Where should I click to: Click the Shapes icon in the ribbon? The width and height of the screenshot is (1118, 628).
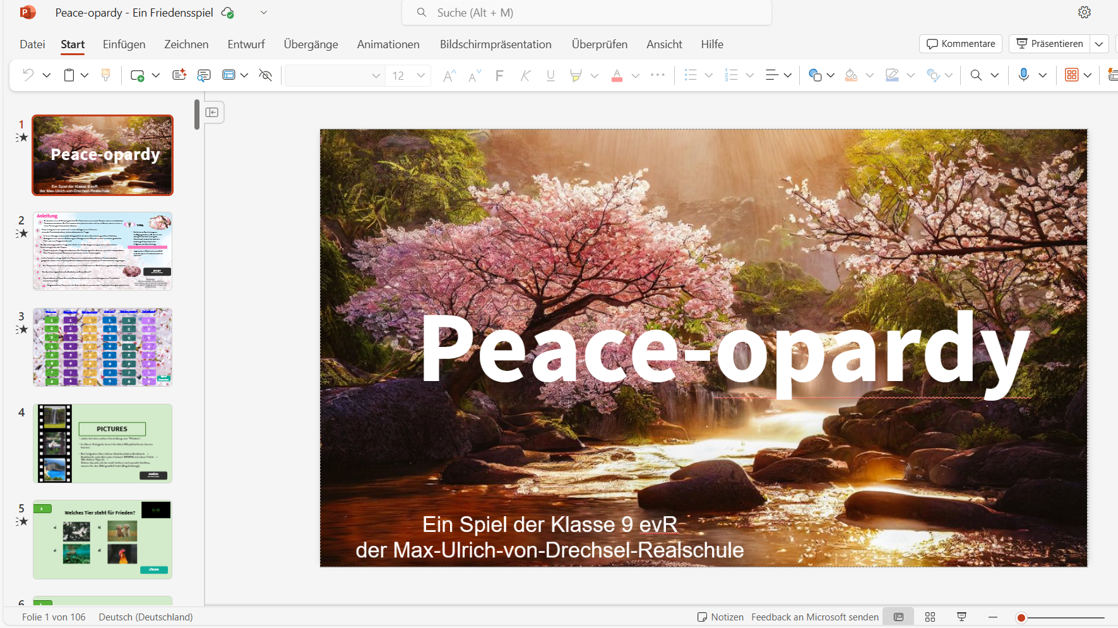click(815, 76)
